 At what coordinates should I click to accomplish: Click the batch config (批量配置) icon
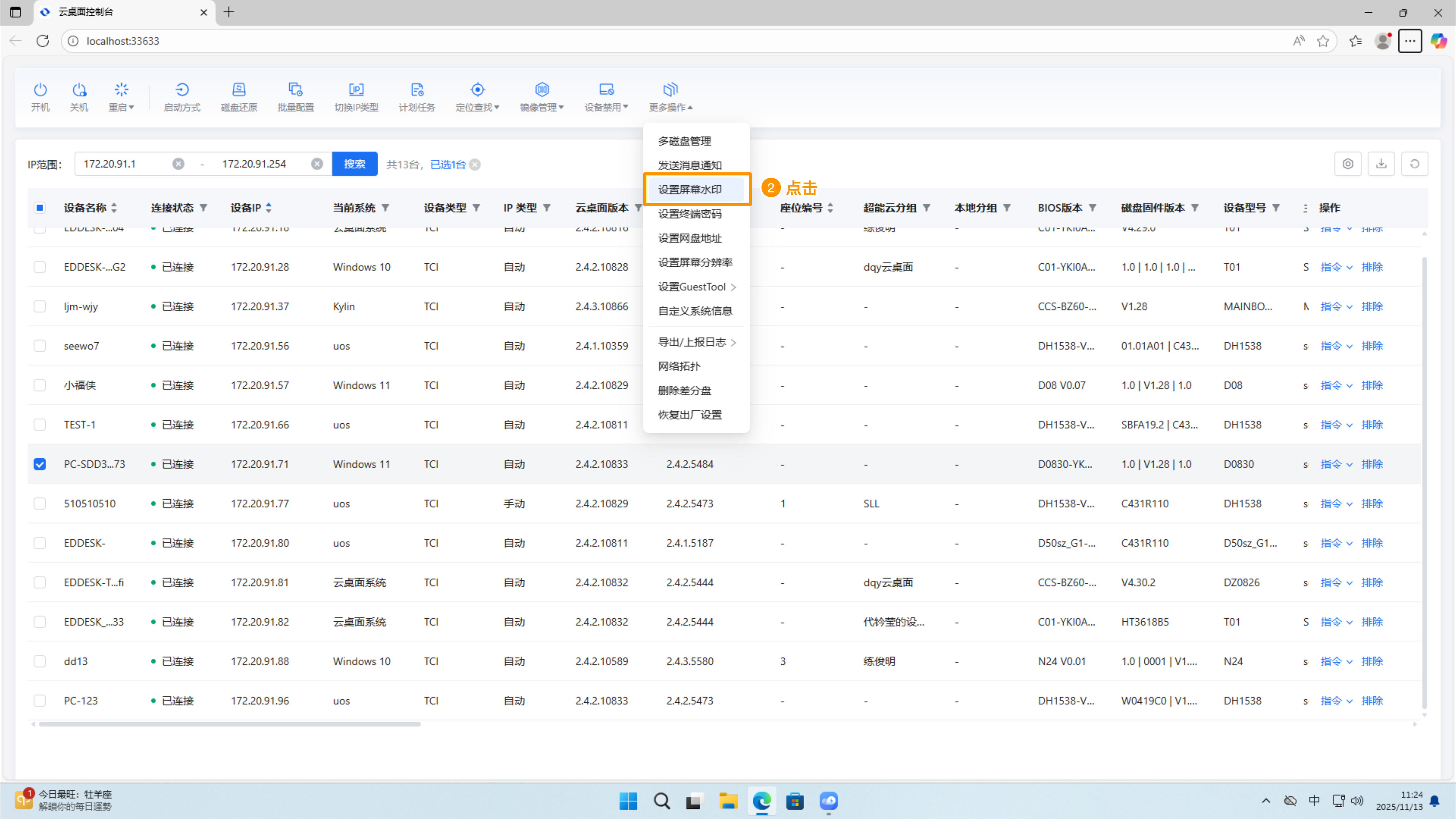point(295,90)
